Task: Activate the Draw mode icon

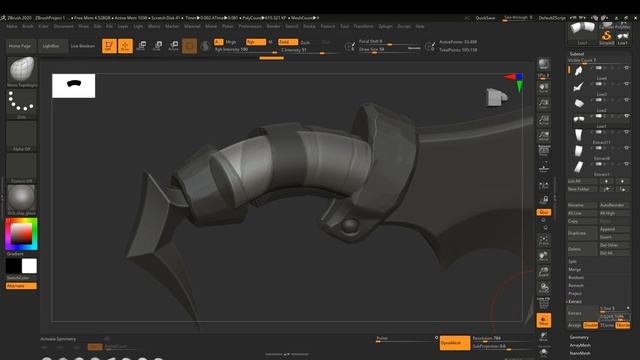Action: tap(125, 46)
